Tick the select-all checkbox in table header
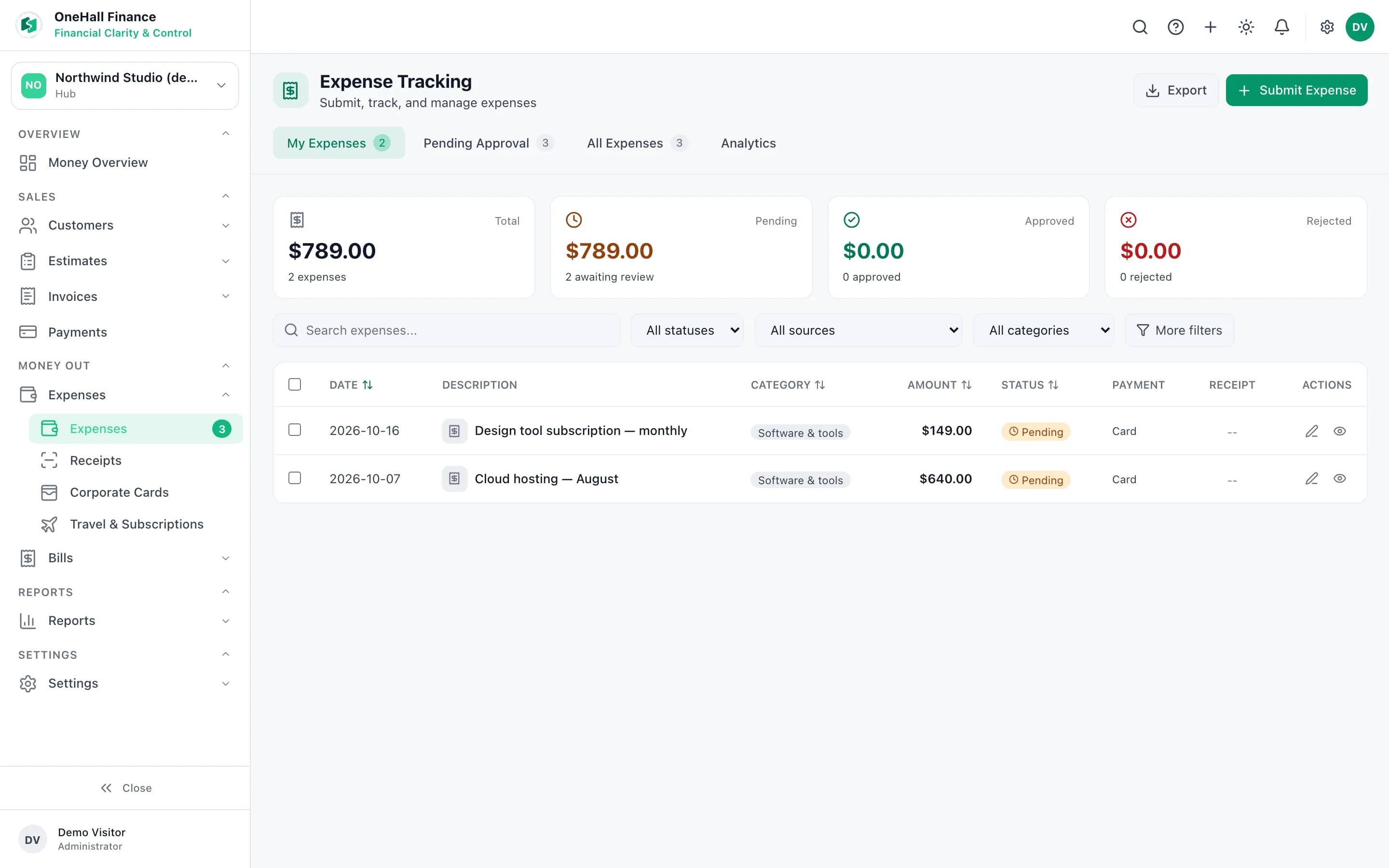The height and width of the screenshot is (868, 1389). point(295,385)
